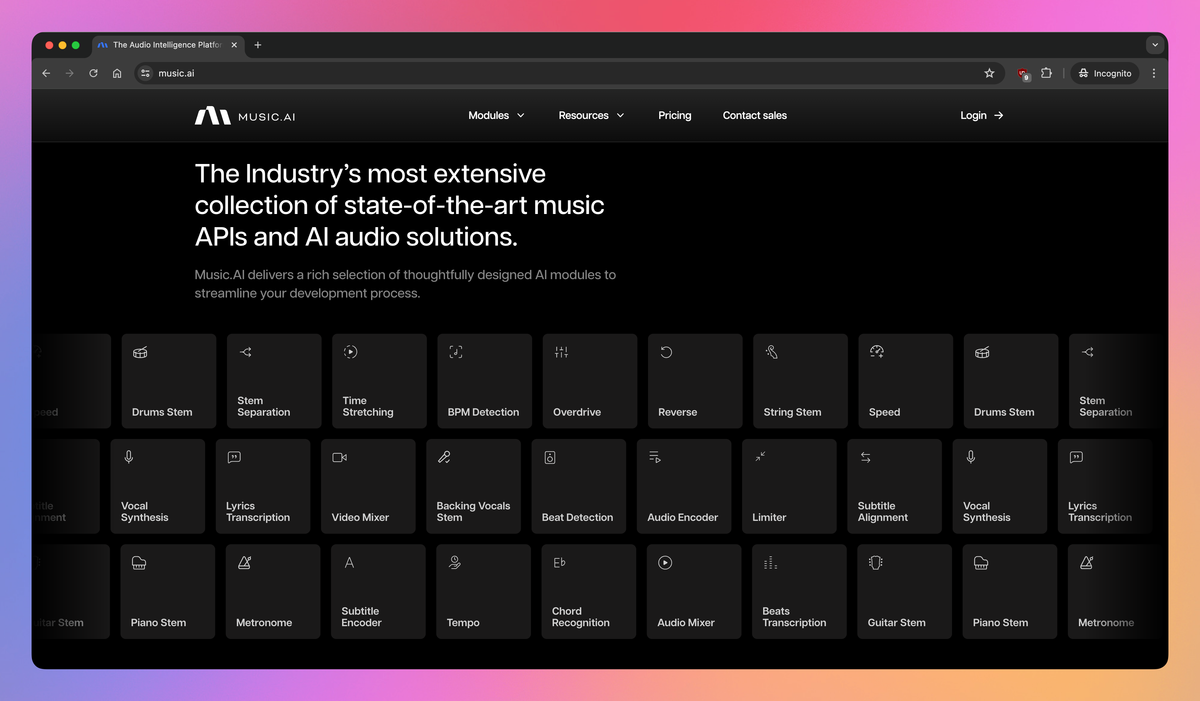Open the Pricing page
The height and width of the screenshot is (701, 1200).
tap(675, 115)
